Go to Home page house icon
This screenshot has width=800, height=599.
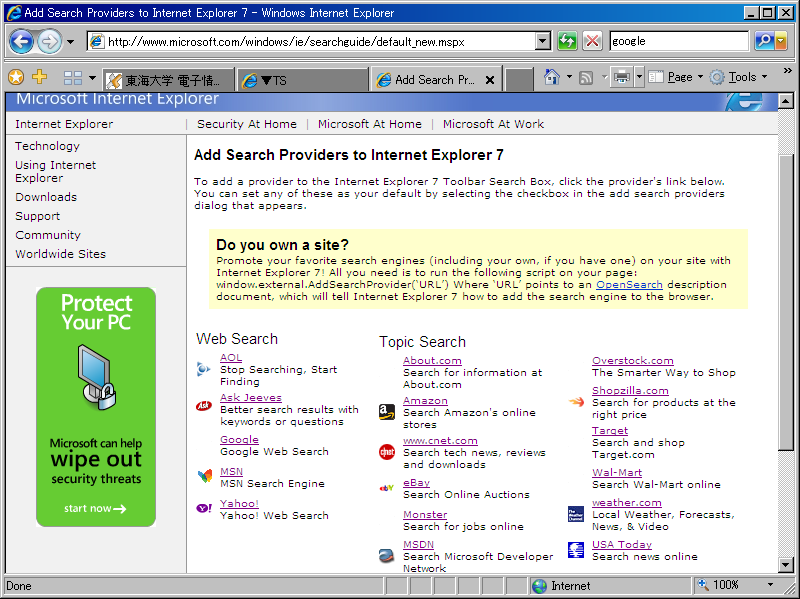pyautogui.click(x=552, y=77)
